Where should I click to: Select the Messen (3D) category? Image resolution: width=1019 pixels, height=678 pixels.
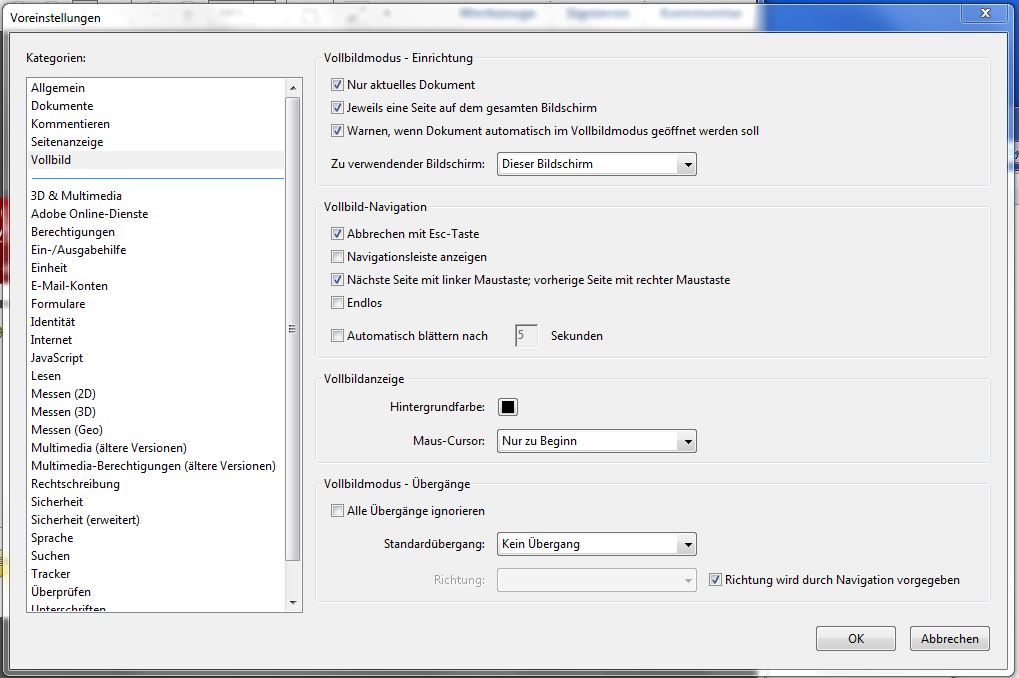pyautogui.click(x=157, y=412)
